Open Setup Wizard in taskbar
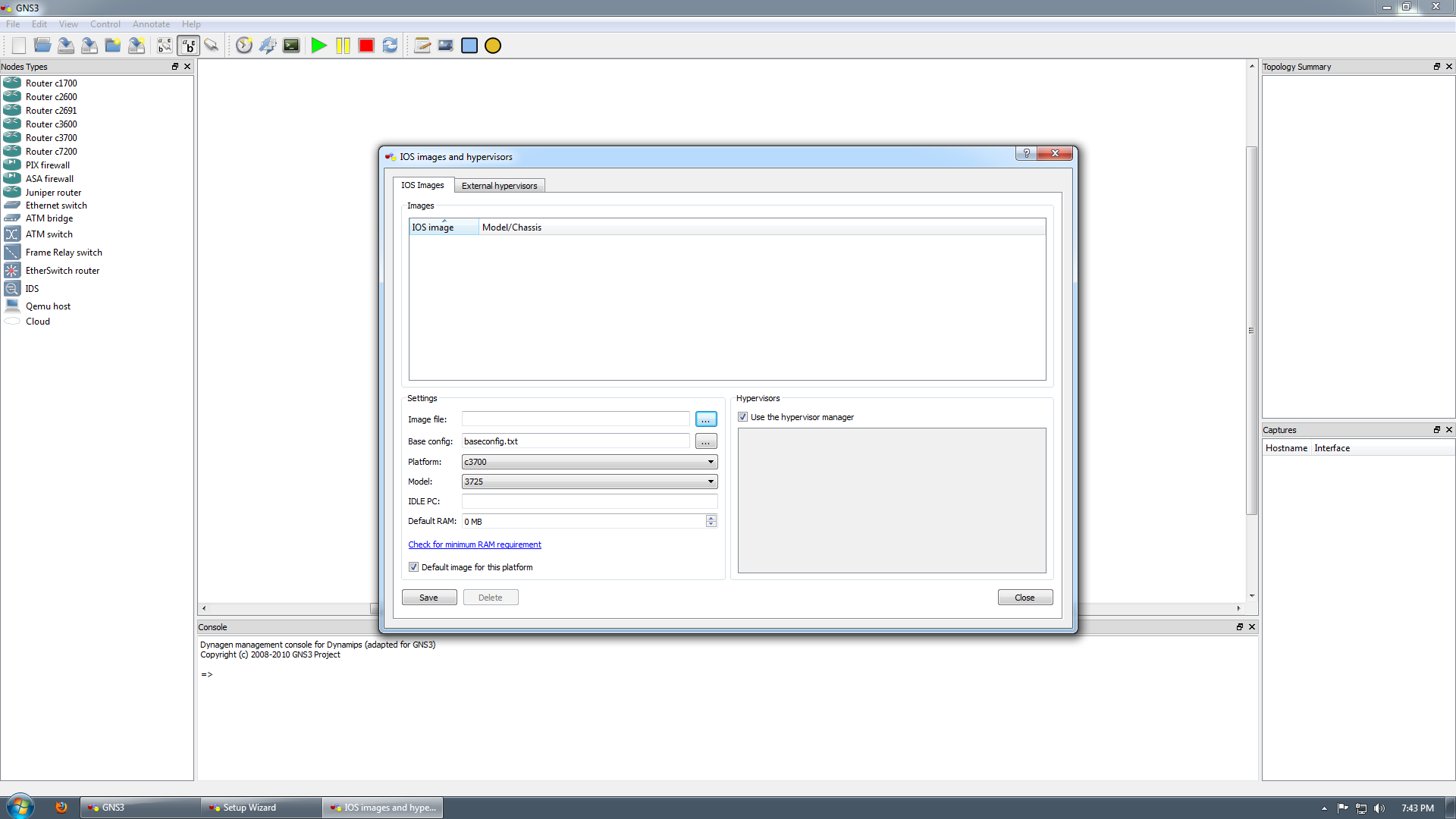The image size is (1456, 819). point(260,808)
